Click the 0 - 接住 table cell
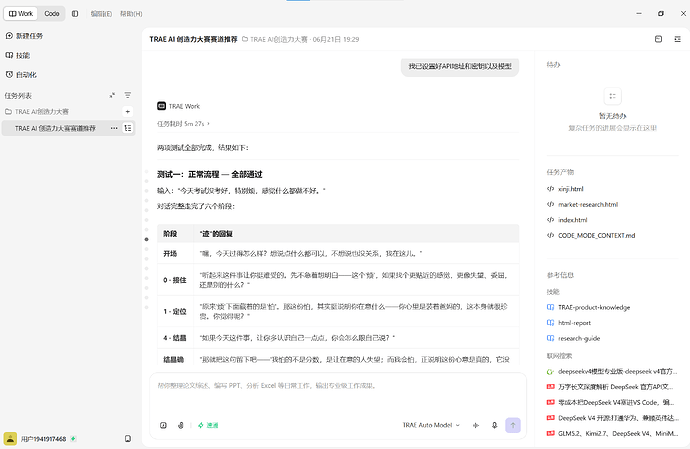The image size is (690, 449). pos(175,280)
